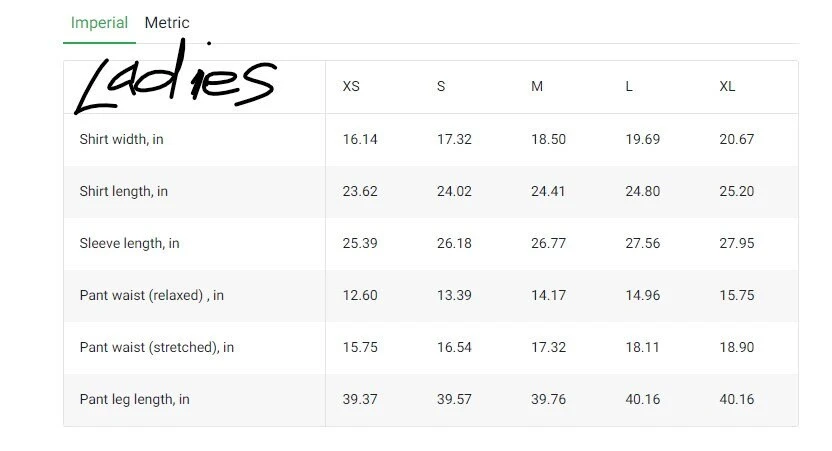Click the Pant waist (stretched) label
Screen dimensions: 832x451
[x=156, y=348]
